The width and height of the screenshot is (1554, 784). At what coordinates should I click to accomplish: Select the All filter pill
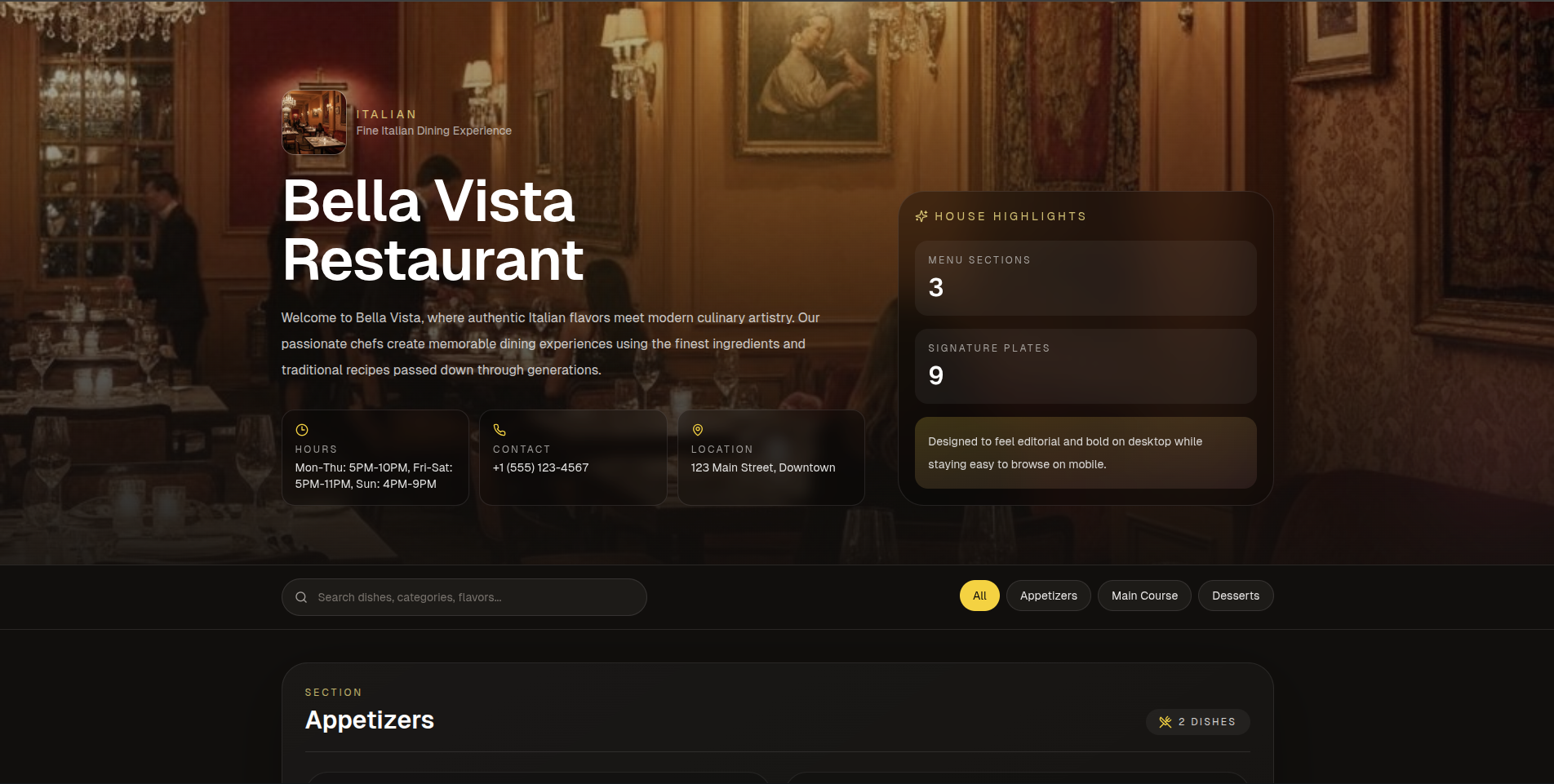(979, 596)
